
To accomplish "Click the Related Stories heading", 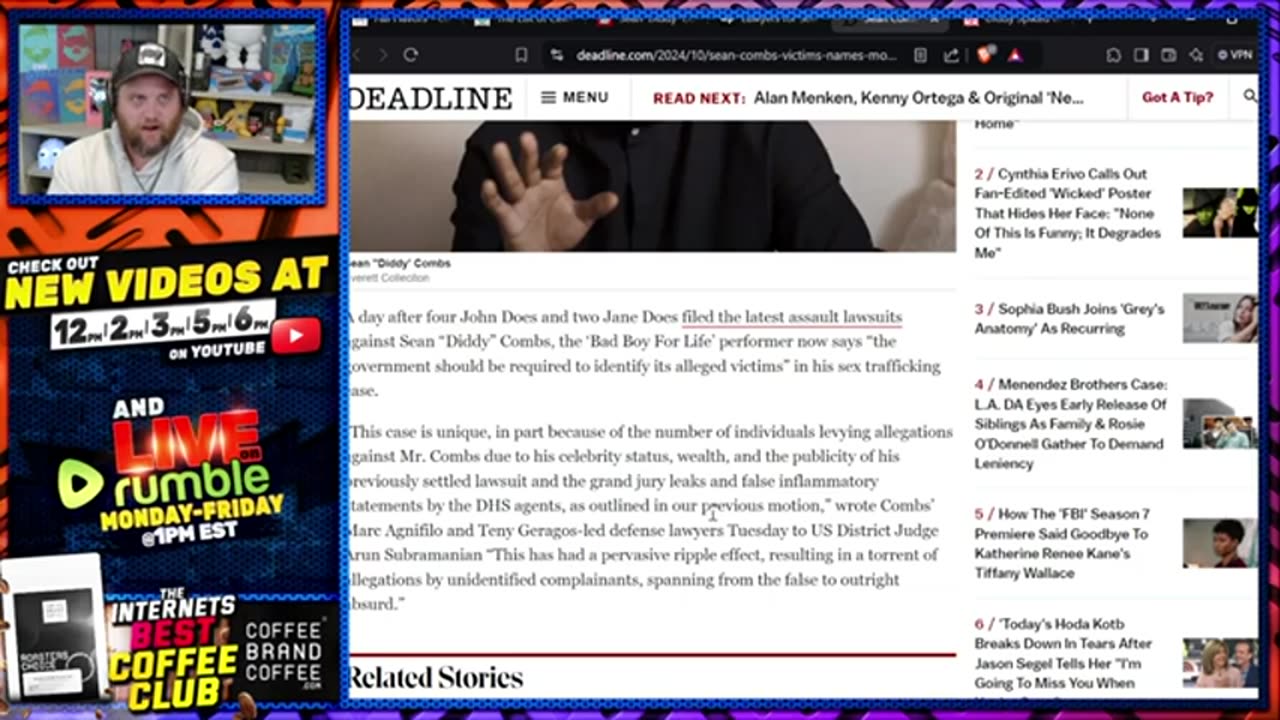I will pyautogui.click(x=436, y=678).
